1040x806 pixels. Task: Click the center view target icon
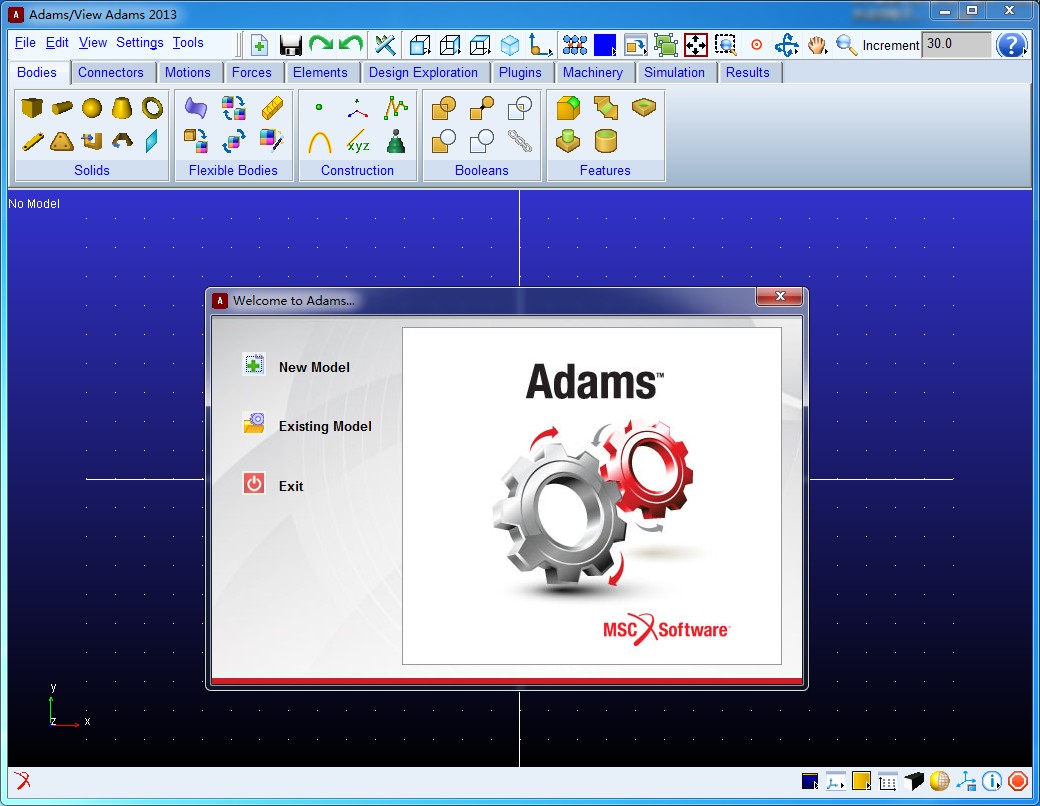click(756, 45)
